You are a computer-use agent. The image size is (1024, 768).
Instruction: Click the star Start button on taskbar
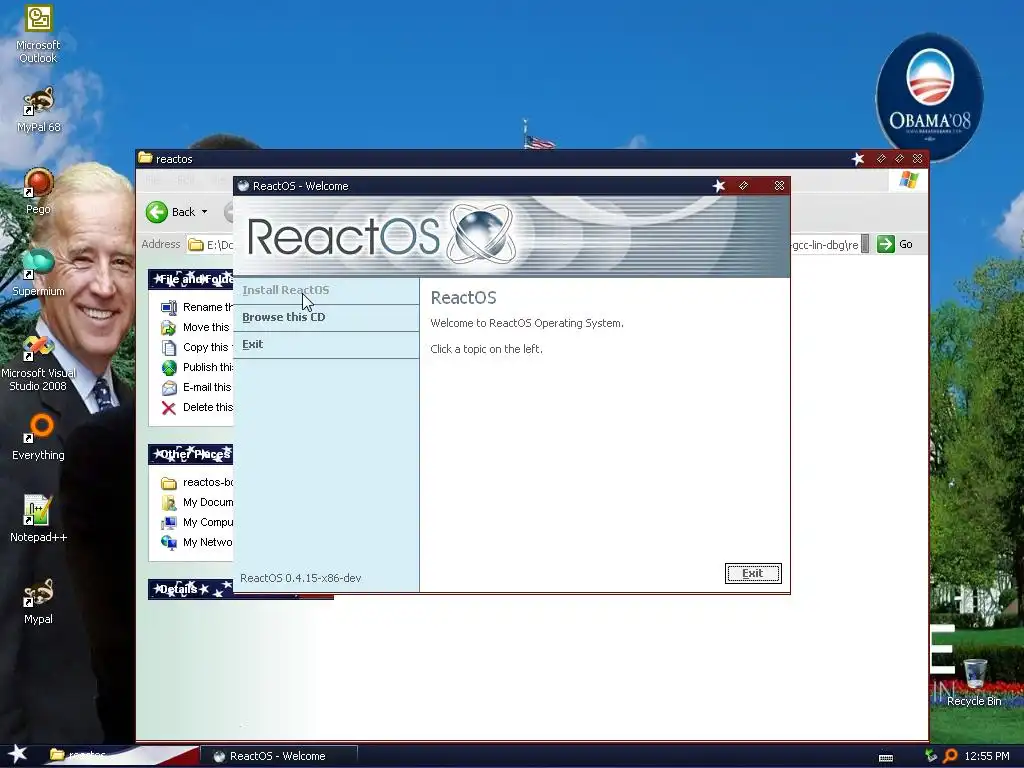coord(18,754)
